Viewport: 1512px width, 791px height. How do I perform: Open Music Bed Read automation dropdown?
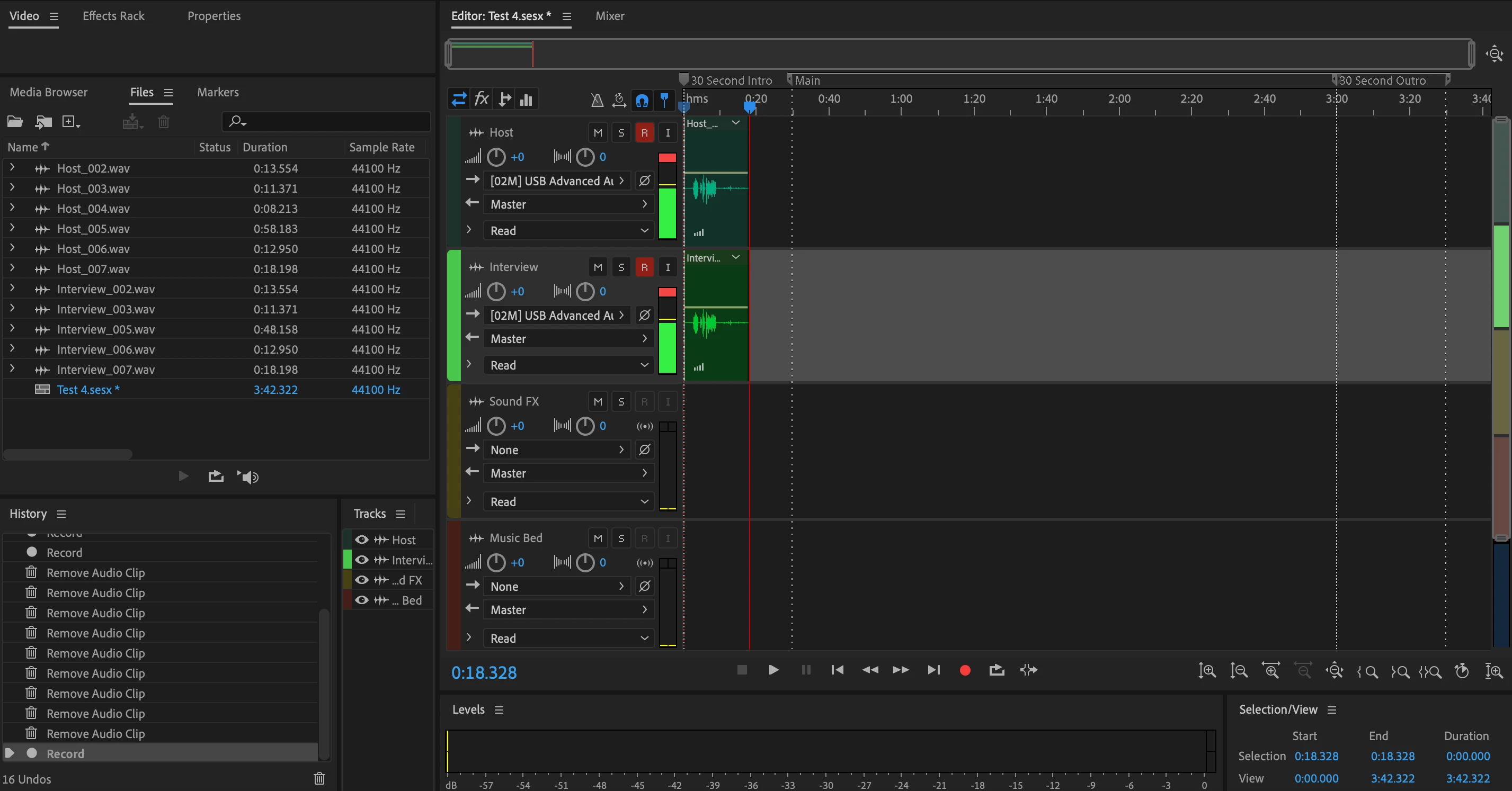point(568,639)
